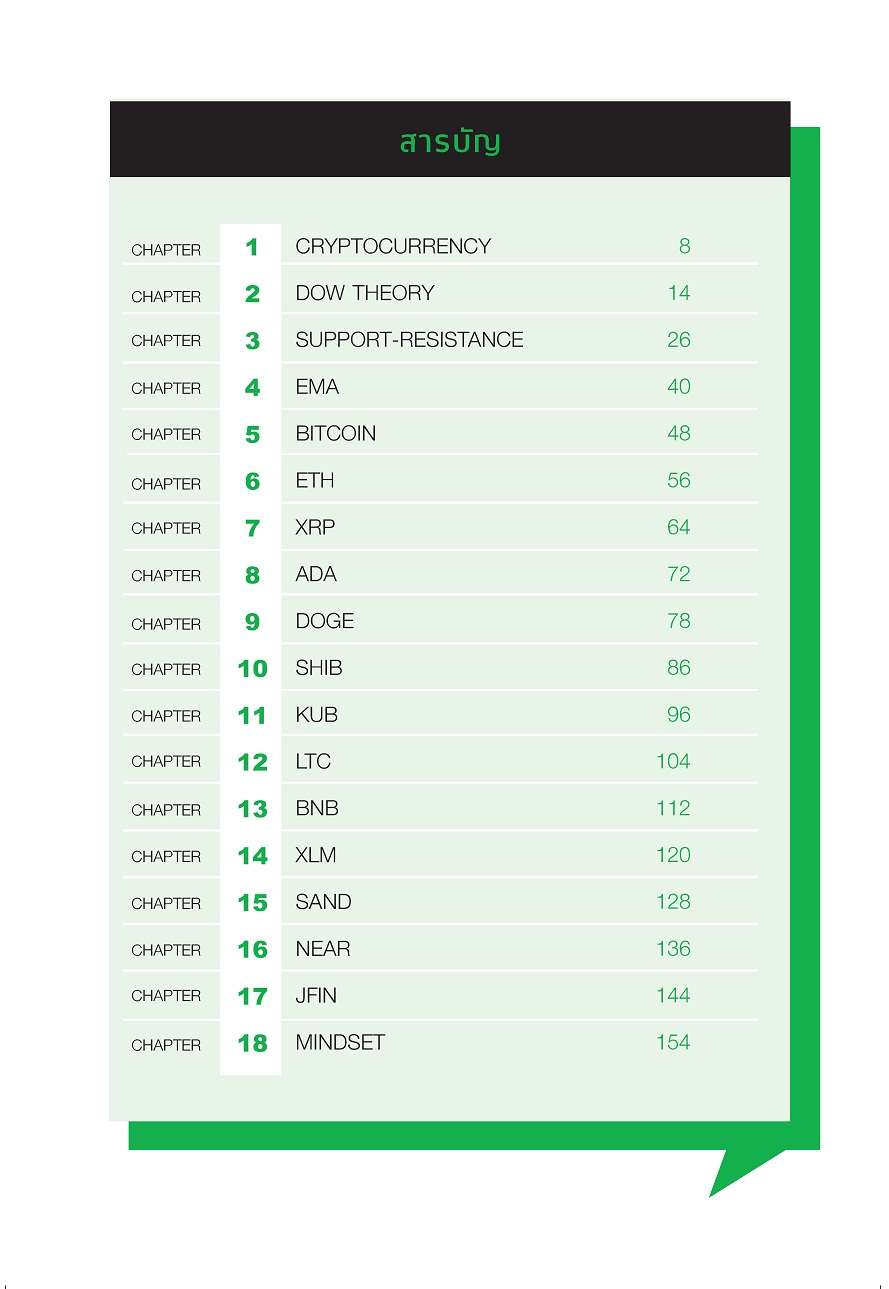Click the green สารบัญ heading
889x1289 pixels.
coord(450,141)
